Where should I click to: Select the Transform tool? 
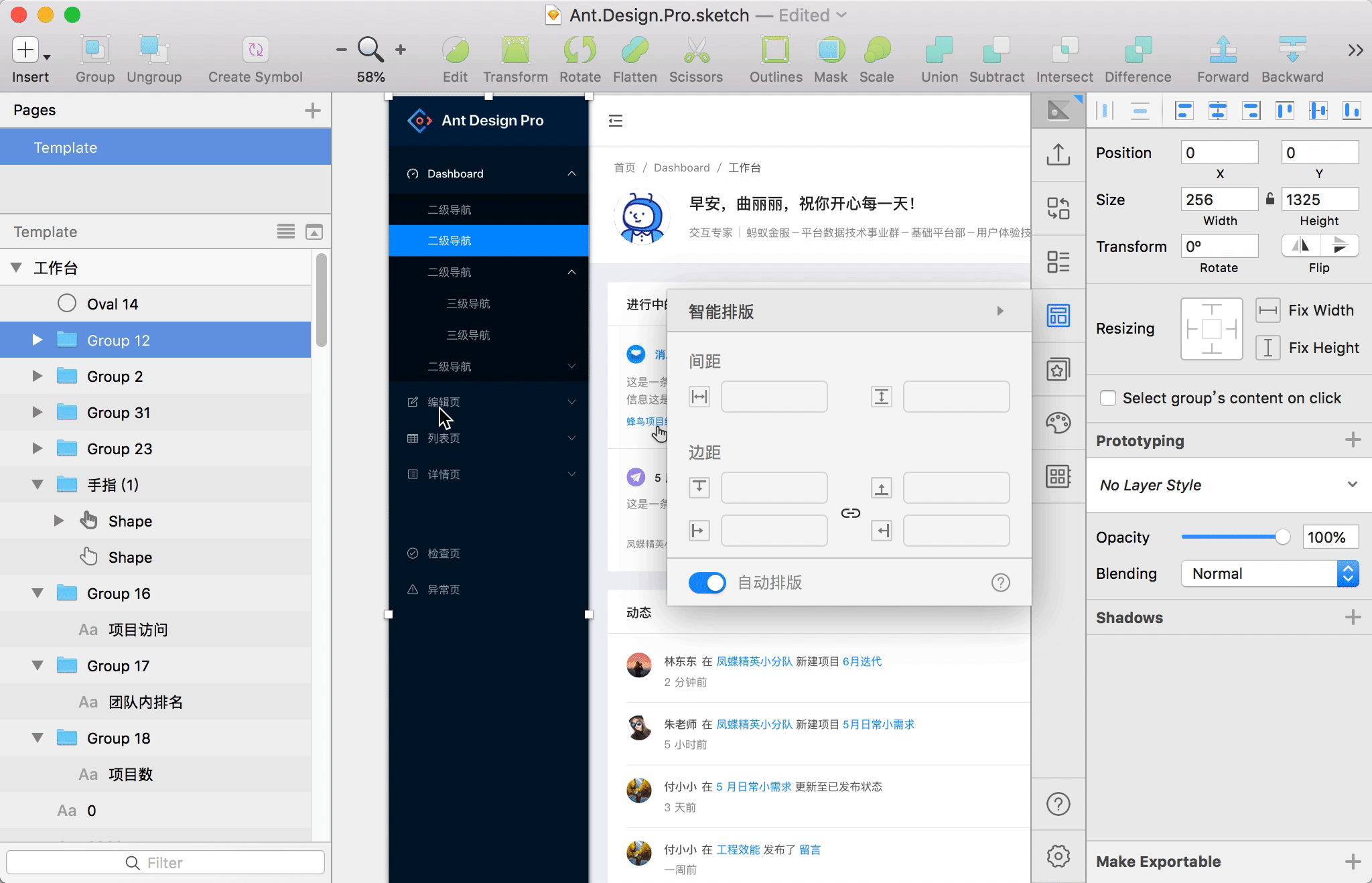pyautogui.click(x=515, y=50)
